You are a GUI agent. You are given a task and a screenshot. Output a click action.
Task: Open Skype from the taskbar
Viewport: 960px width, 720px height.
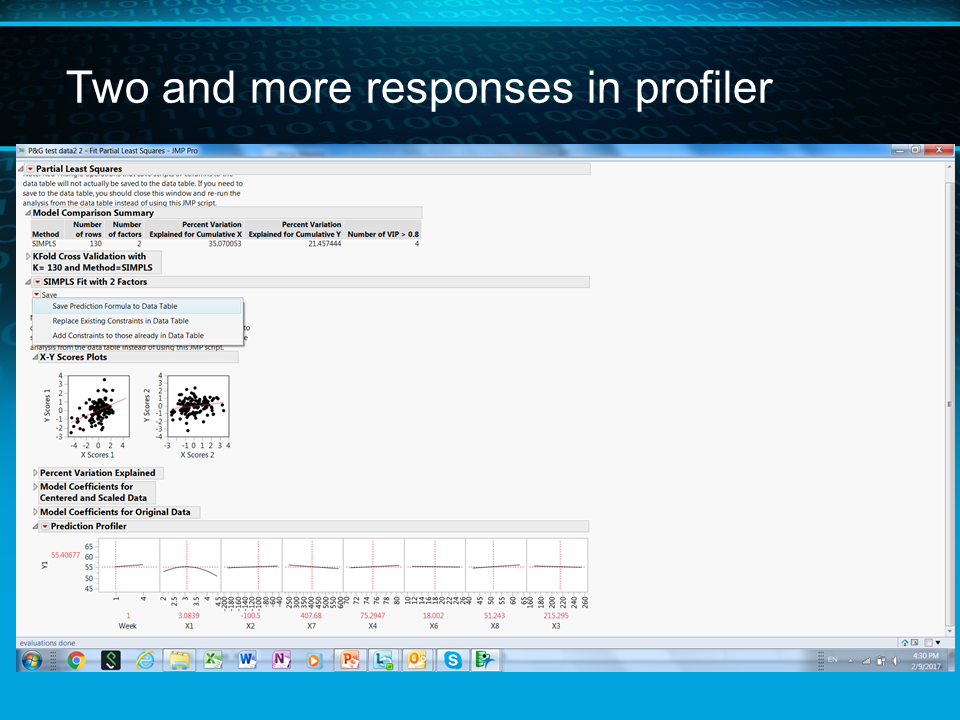(x=452, y=660)
